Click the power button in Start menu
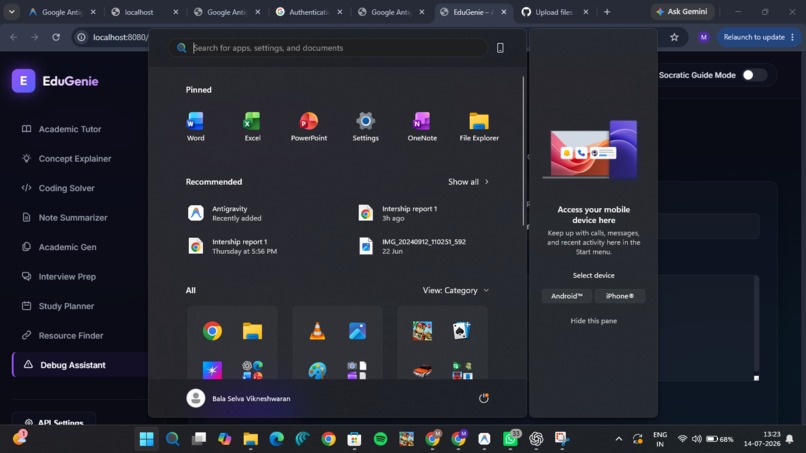This screenshot has height=453, width=806. [484, 398]
